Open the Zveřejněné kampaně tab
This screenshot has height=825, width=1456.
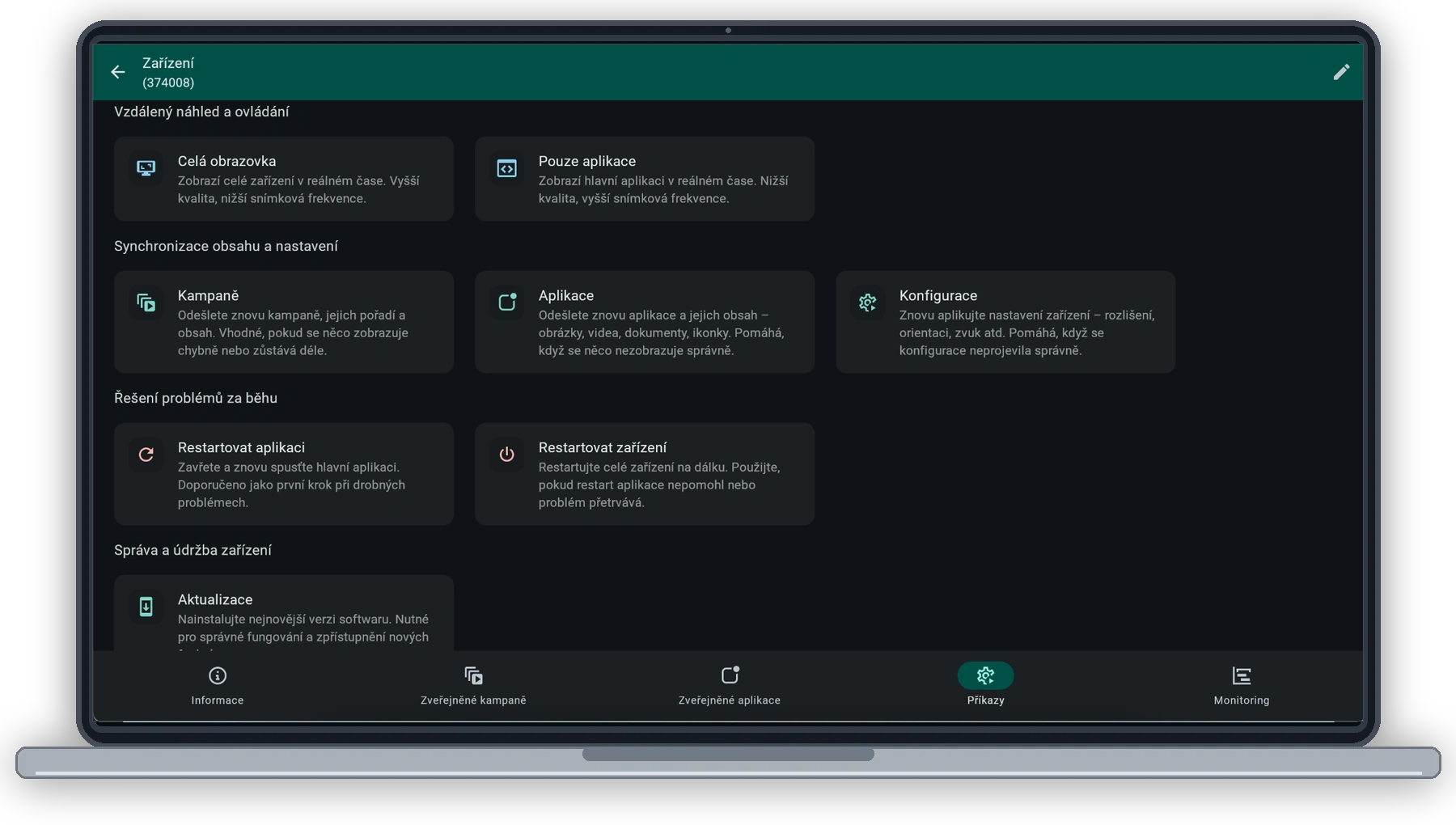[x=473, y=686]
